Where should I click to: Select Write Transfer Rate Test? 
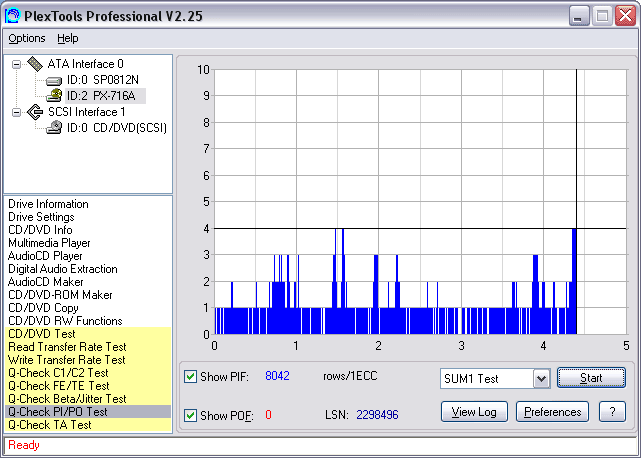click(88, 360)
